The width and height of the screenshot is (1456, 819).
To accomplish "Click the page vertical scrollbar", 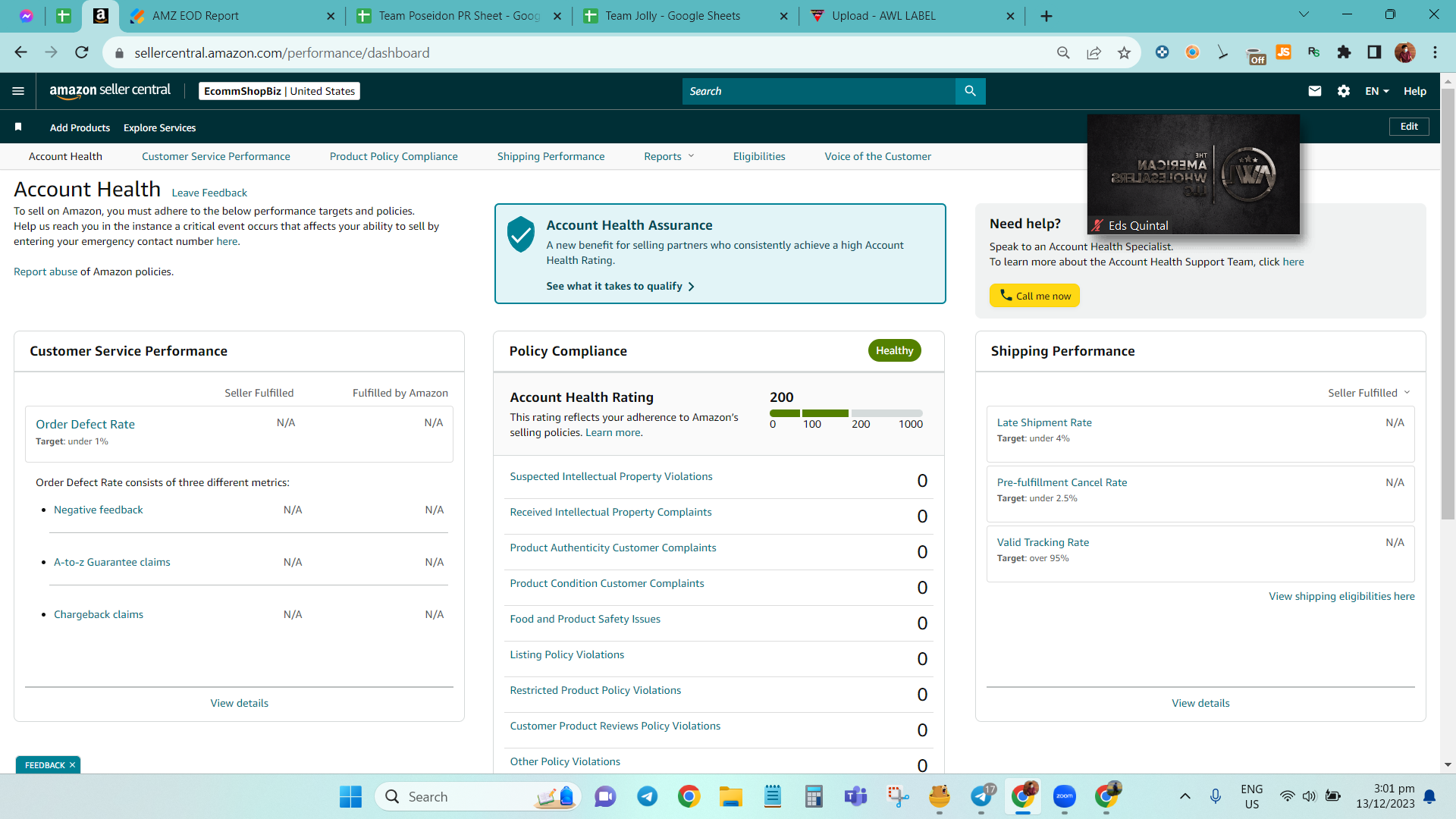I will point(1448,303).
